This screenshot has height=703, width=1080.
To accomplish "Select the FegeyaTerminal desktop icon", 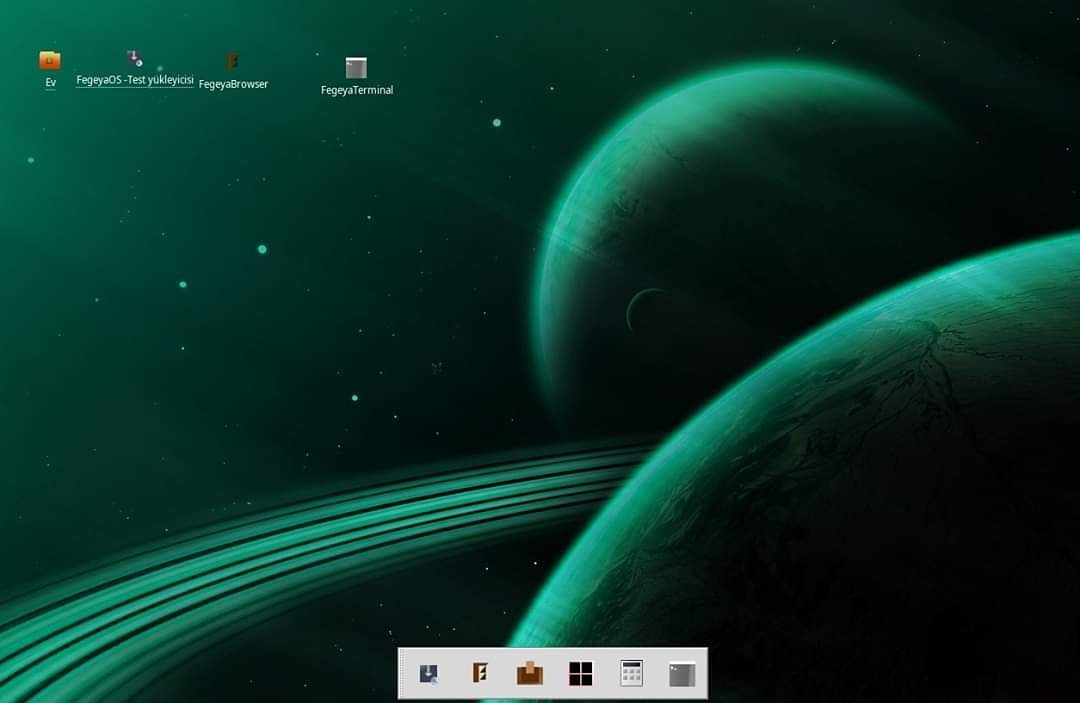I will pyautogui.click(x=356, y=67).
